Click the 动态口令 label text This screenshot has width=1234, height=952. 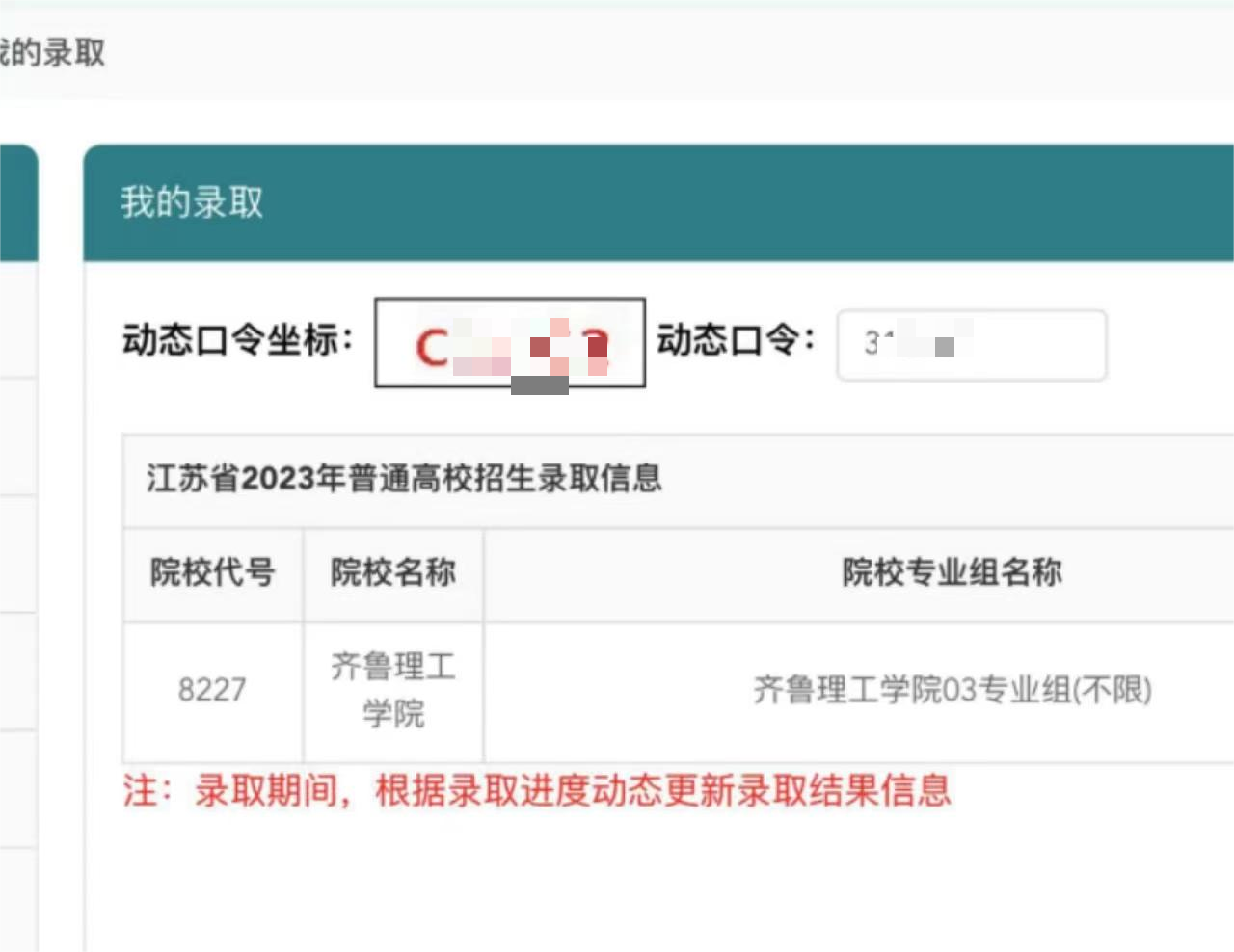click(x=734, y=340)
